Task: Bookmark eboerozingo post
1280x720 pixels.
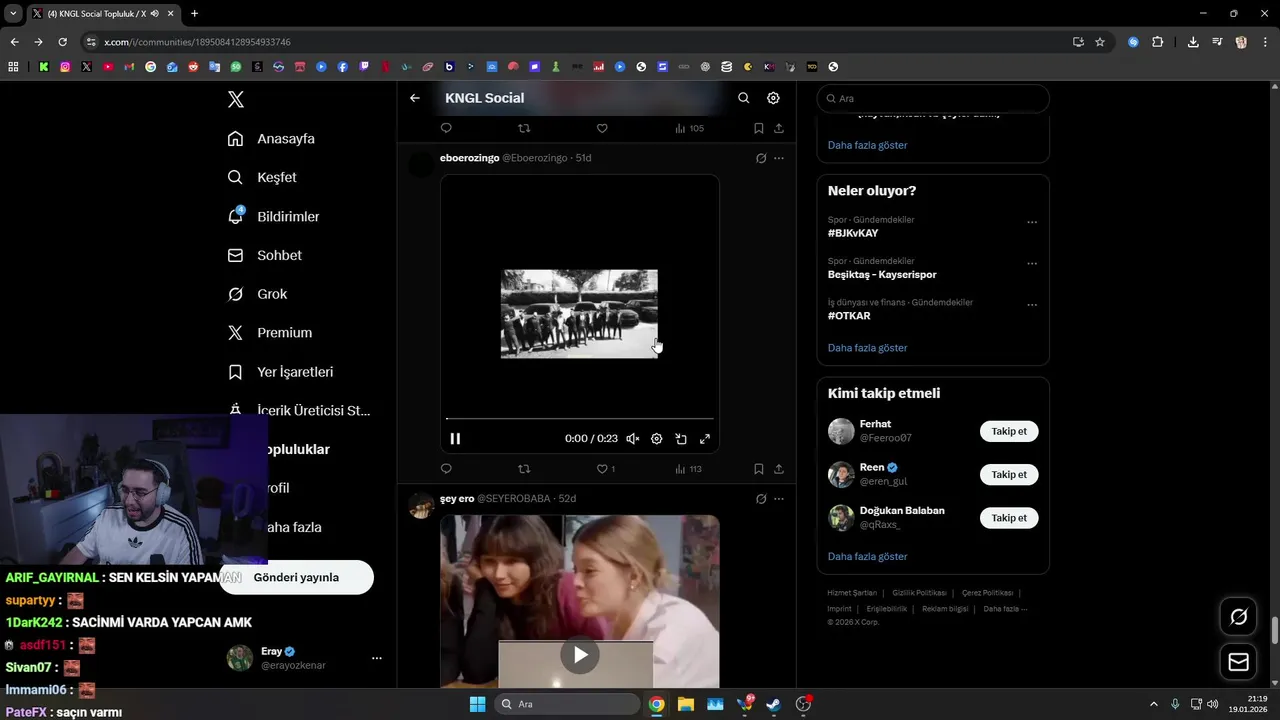Action: click(759, 468)
